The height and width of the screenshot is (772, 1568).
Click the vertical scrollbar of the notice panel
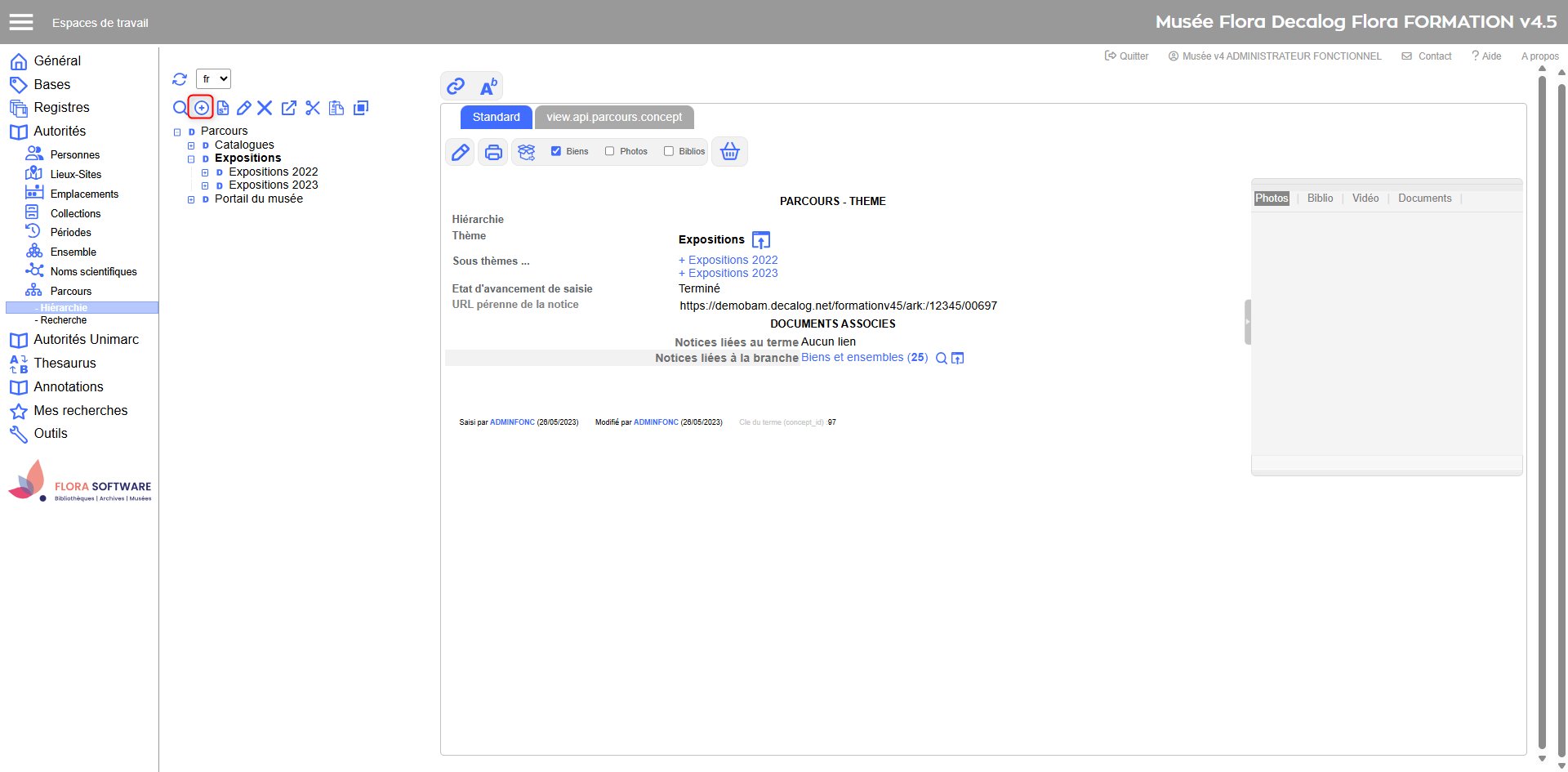tap(1542, 408)
